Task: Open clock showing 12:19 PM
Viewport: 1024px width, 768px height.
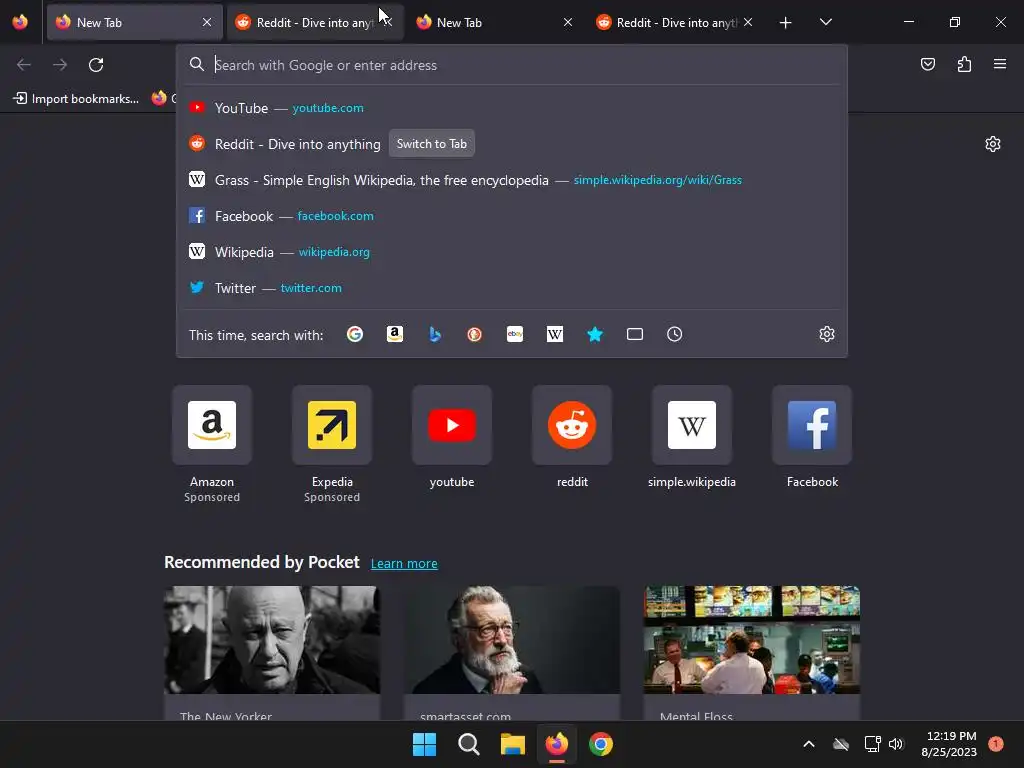Action: (x=950, y=744)
